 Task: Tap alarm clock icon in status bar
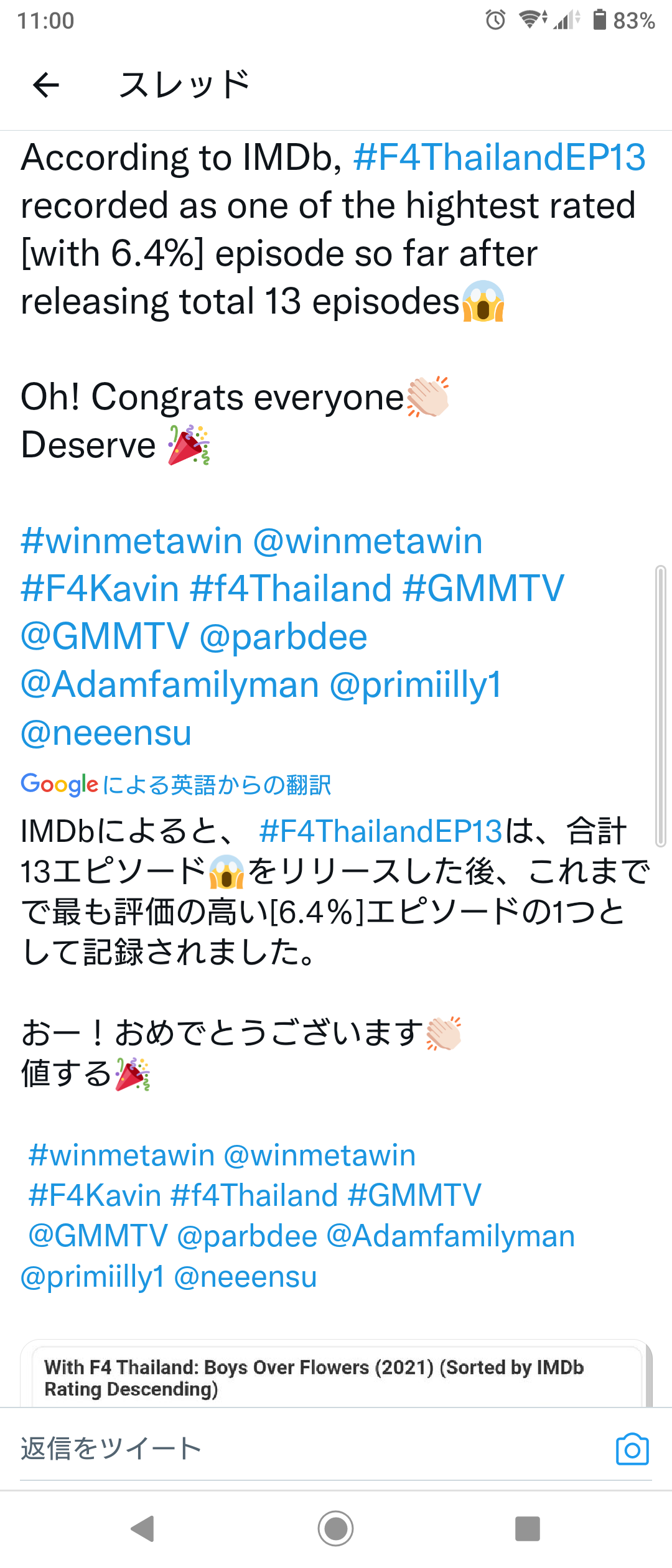tap(496, 20)
